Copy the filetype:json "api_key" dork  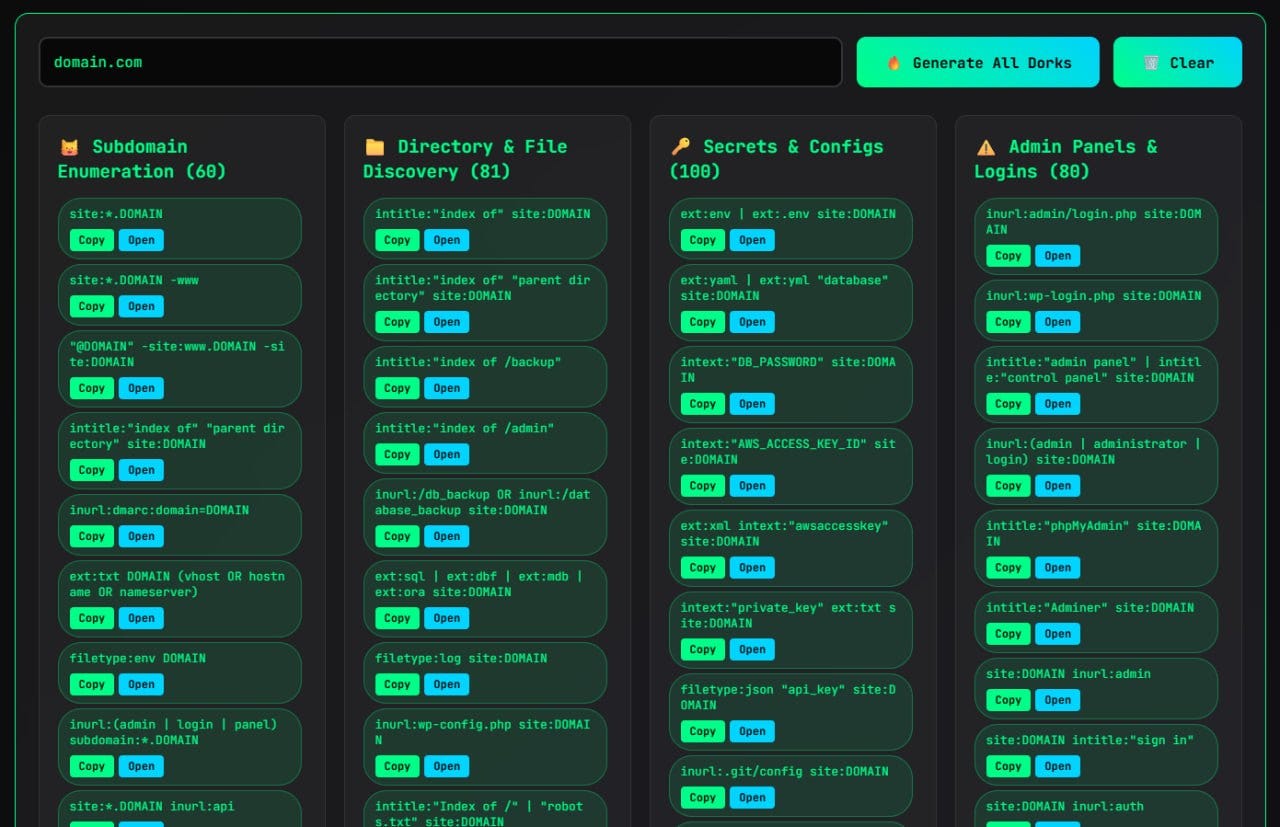point(703,732)
